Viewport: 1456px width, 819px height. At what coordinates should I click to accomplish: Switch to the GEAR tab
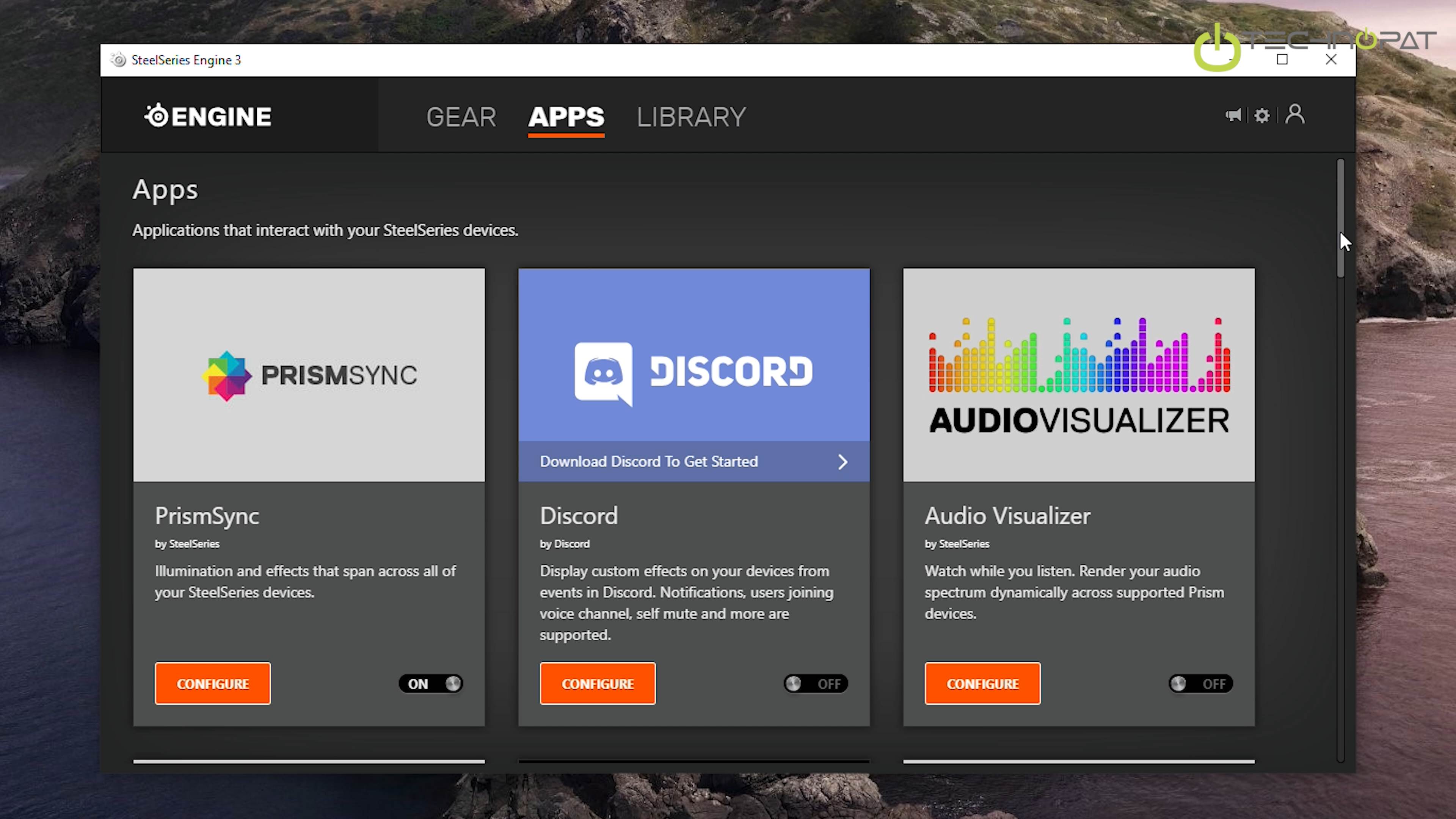tap(461, 117)
